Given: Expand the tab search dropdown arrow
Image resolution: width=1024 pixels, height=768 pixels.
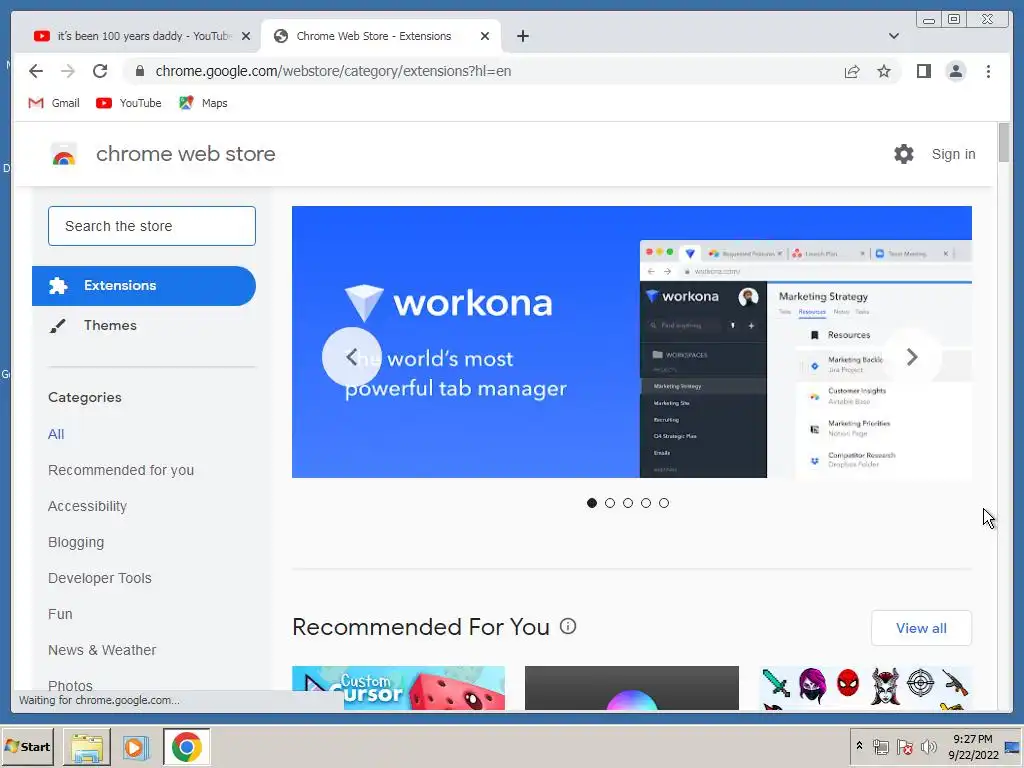Looking at the screenshot, I should click(x=894, y=36).
